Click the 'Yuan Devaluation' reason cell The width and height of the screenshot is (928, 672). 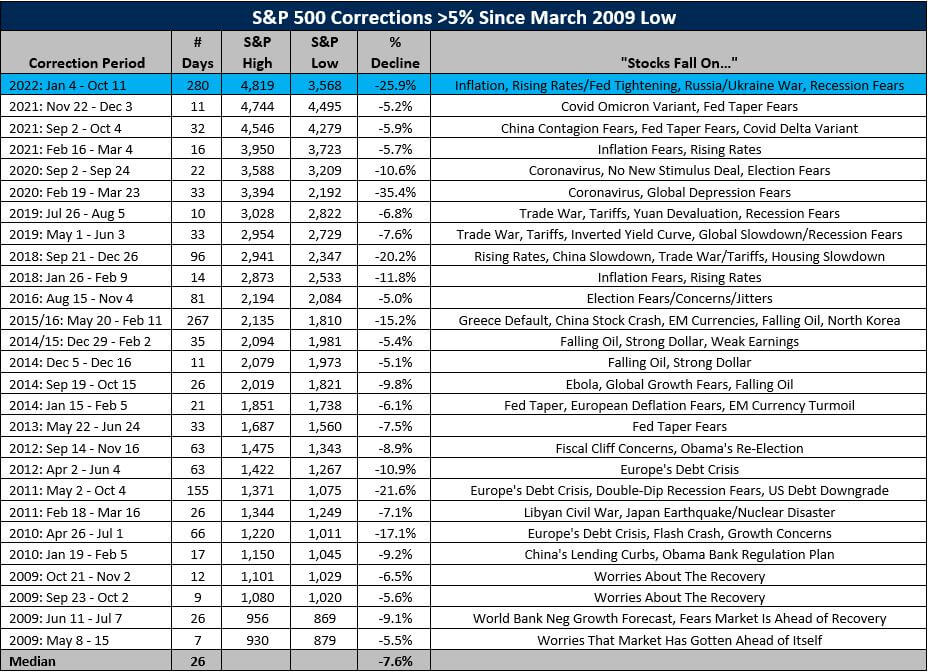679,213
